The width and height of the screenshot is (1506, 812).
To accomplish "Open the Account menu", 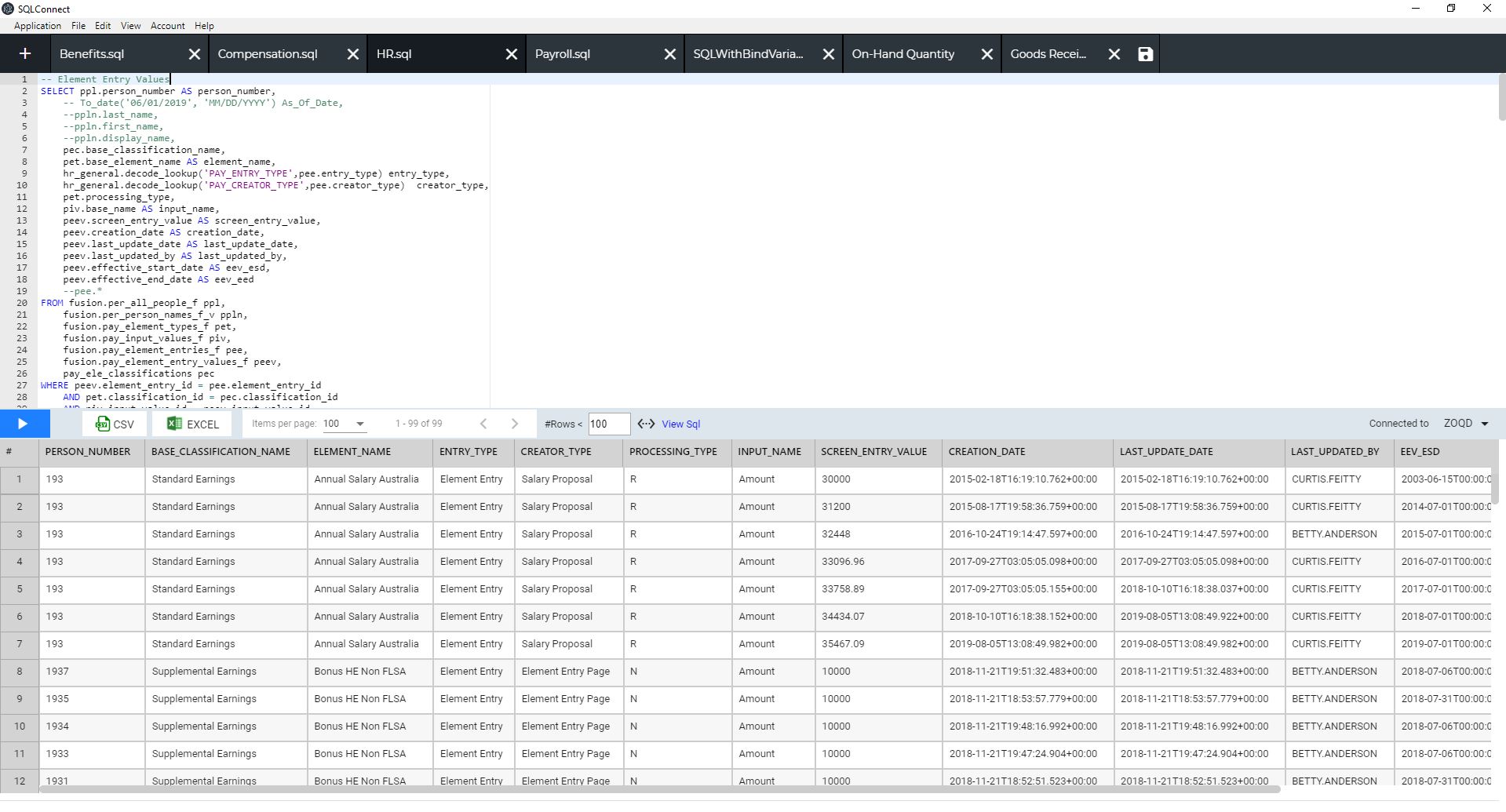I will point(168,26).
